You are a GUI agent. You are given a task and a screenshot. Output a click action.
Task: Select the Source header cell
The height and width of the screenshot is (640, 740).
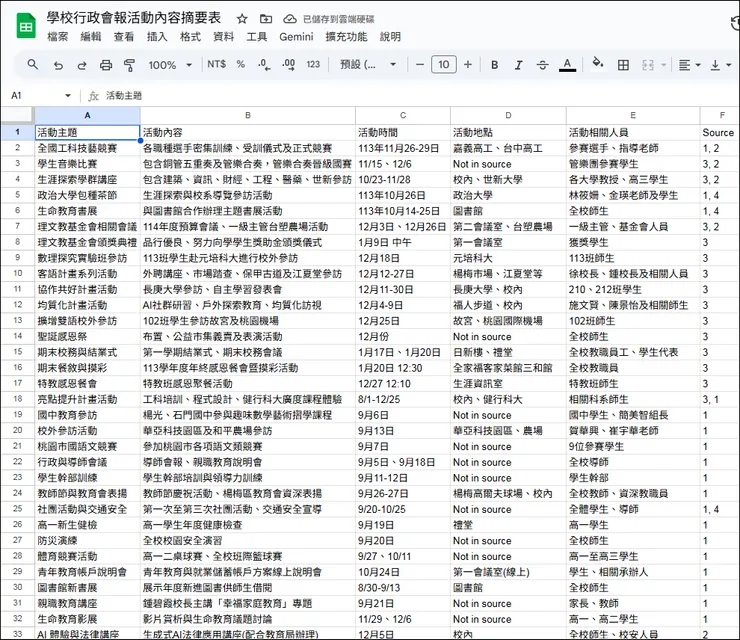(719, 132)
